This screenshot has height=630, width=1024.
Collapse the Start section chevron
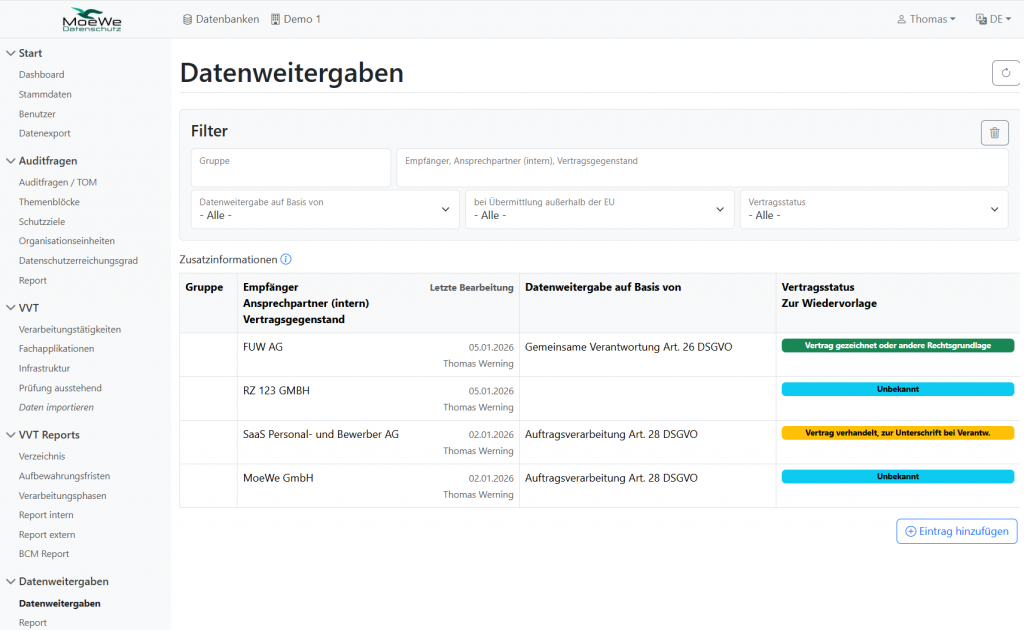(x=10, y=53)
